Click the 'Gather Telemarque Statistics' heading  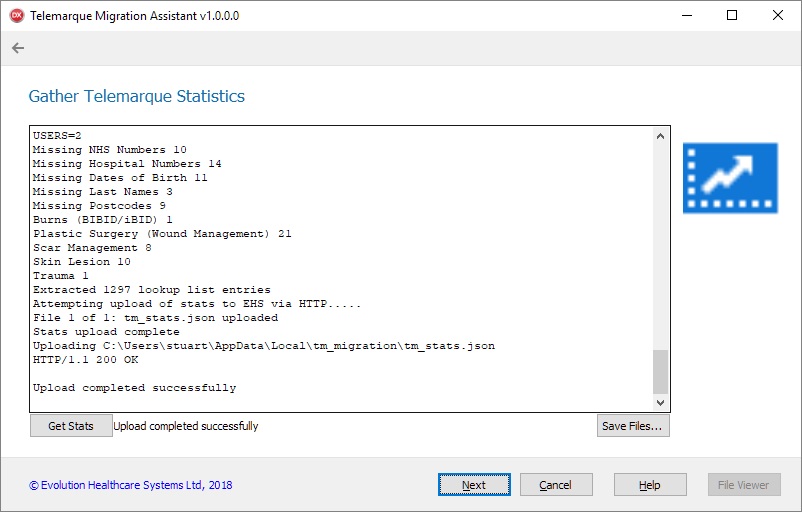[x=136, y=97]
